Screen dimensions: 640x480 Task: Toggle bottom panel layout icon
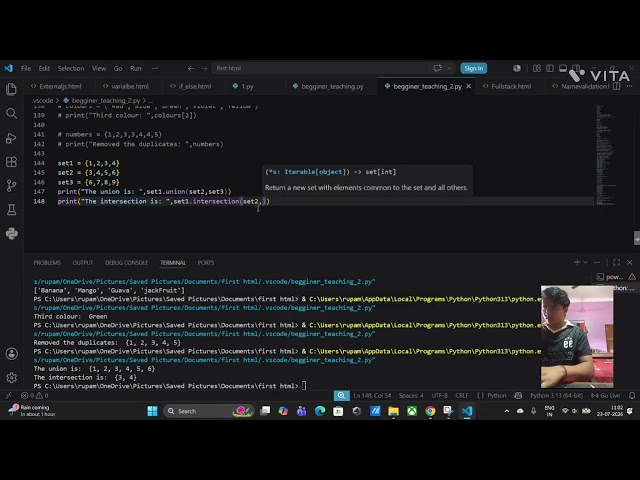563,68
